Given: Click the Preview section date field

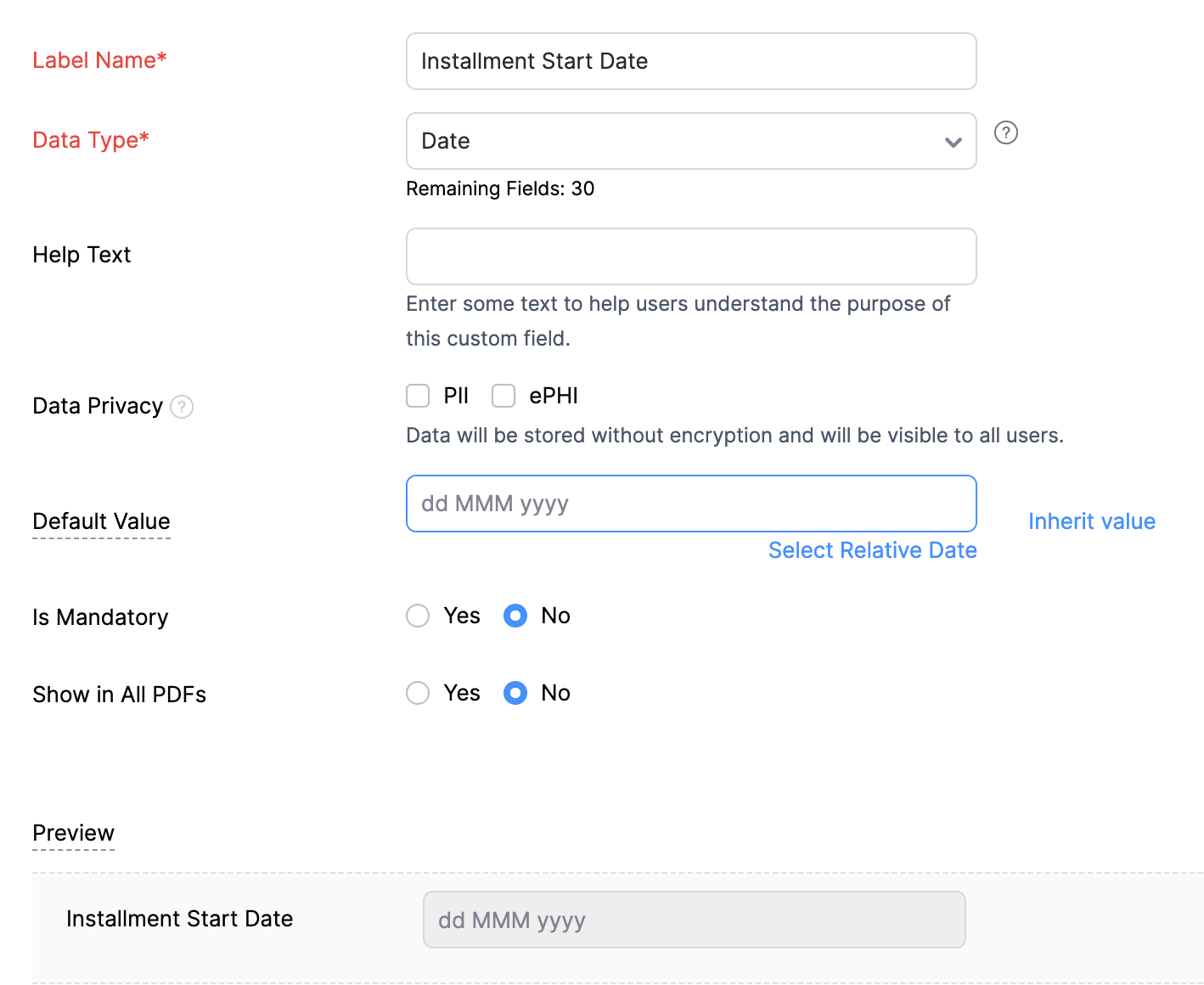Looking at the screenshot, I should (694, 920).
